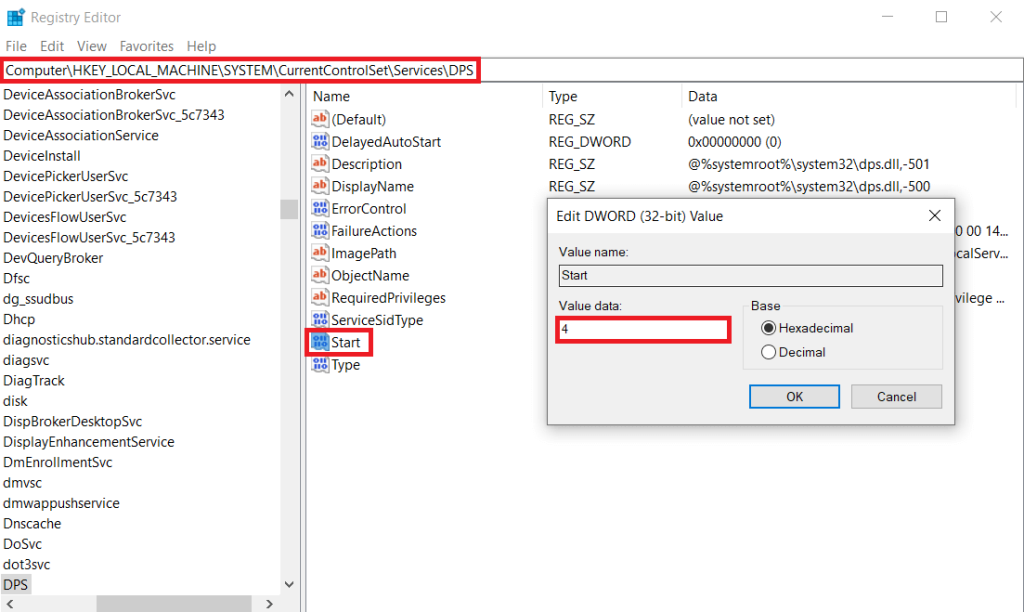
Task: Click the tree pane scroll right arrow
Action: (269, 604)
